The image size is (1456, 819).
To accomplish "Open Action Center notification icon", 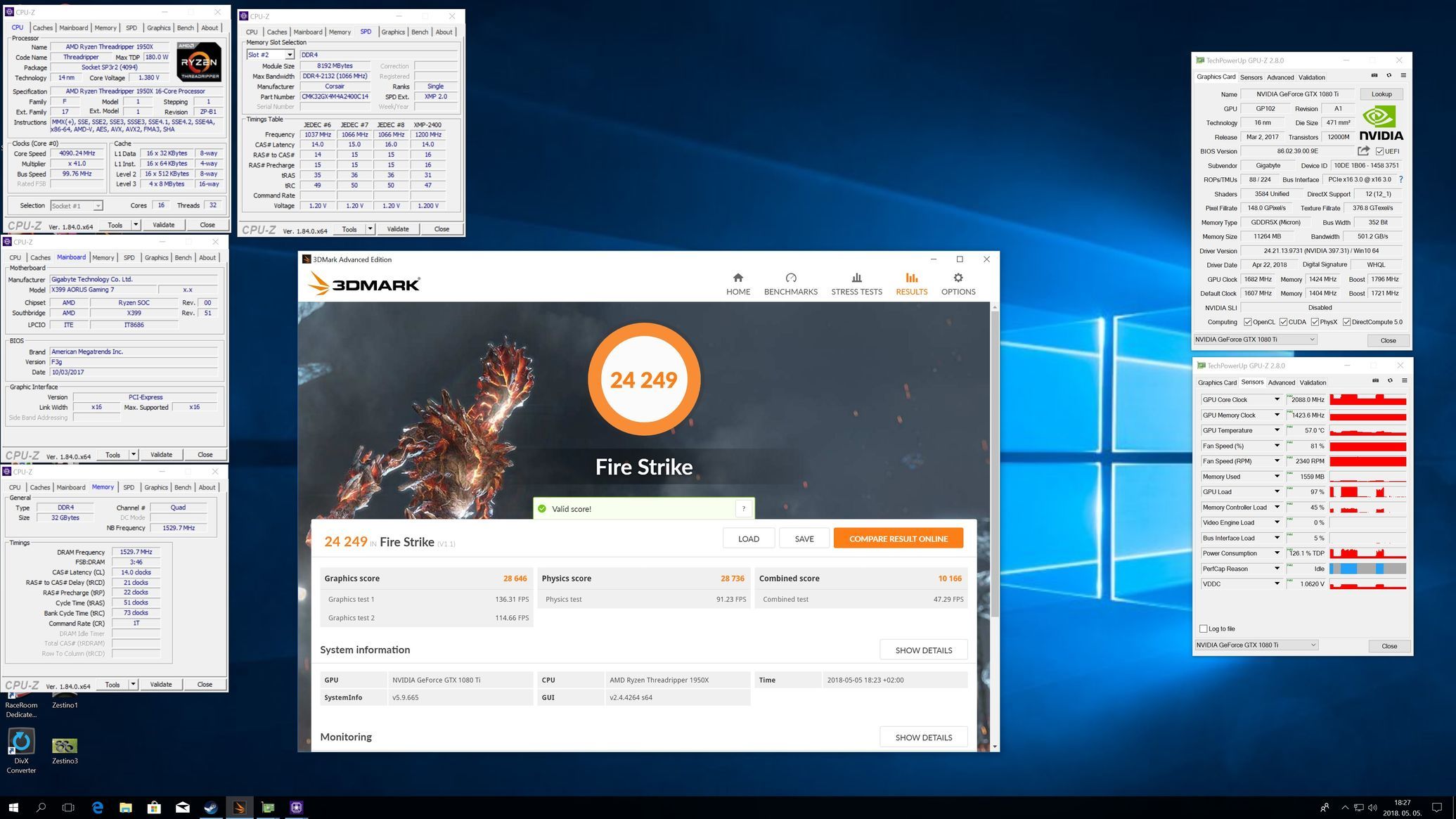I will point(1438,807).
